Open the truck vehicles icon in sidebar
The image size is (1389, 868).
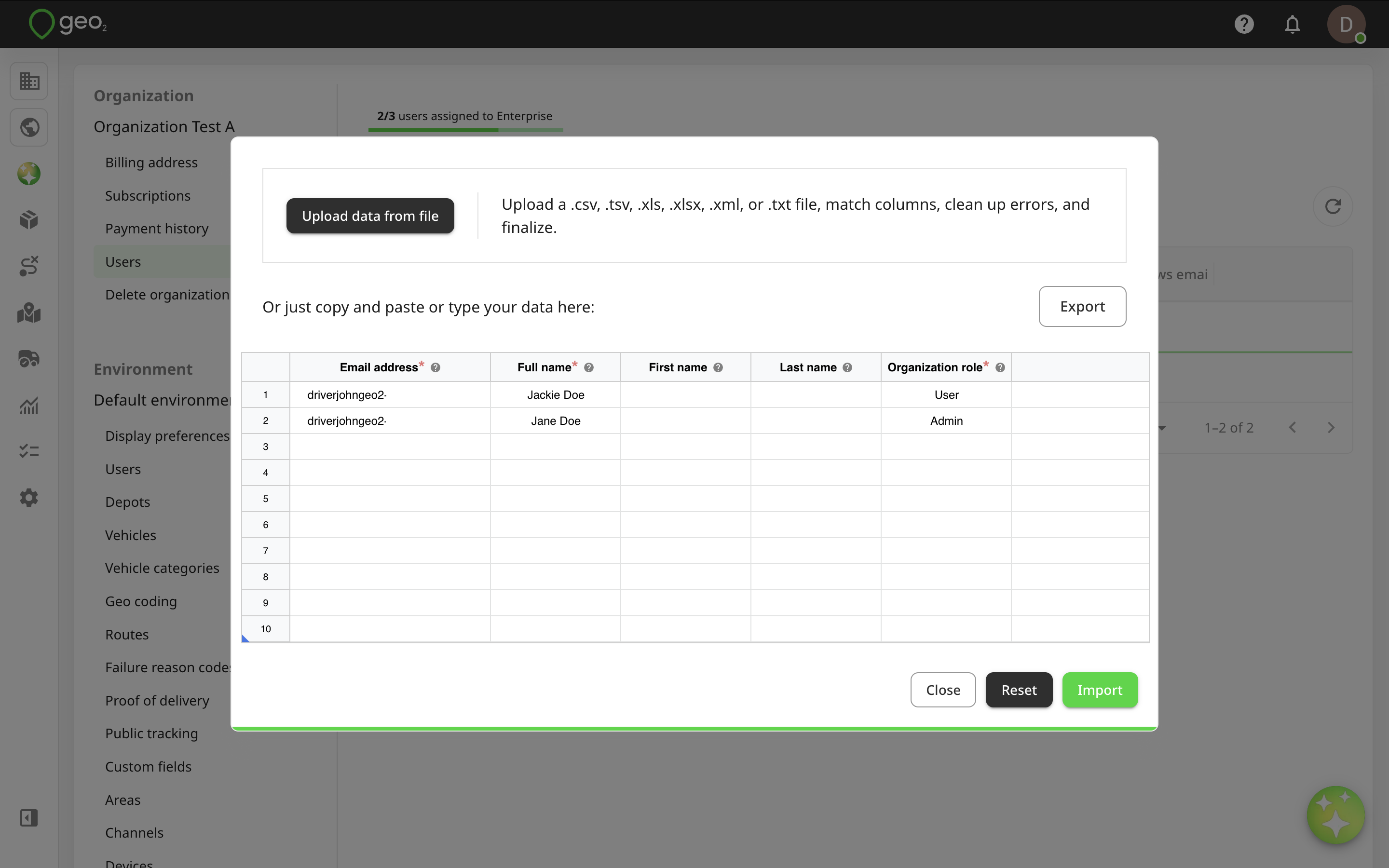[29, 359]
